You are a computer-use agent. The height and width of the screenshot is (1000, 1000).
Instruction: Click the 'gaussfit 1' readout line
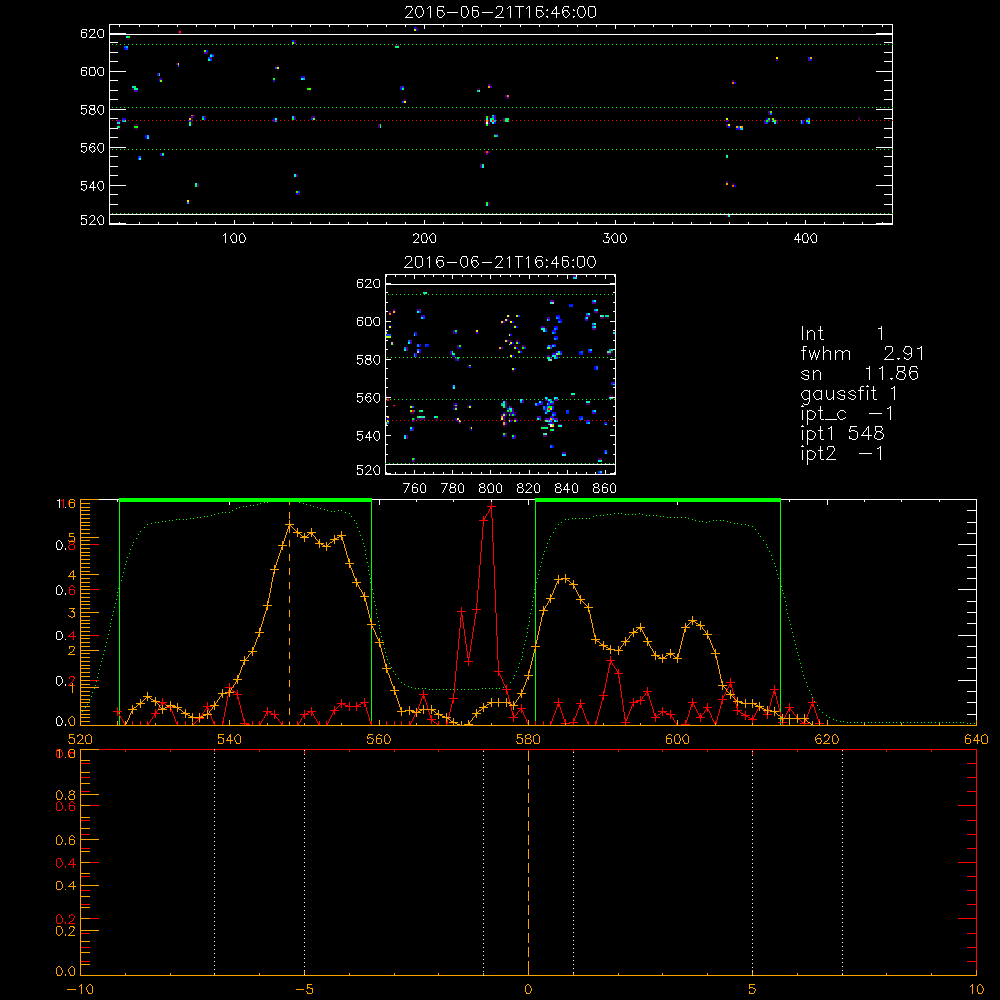[x=849, y=394]
